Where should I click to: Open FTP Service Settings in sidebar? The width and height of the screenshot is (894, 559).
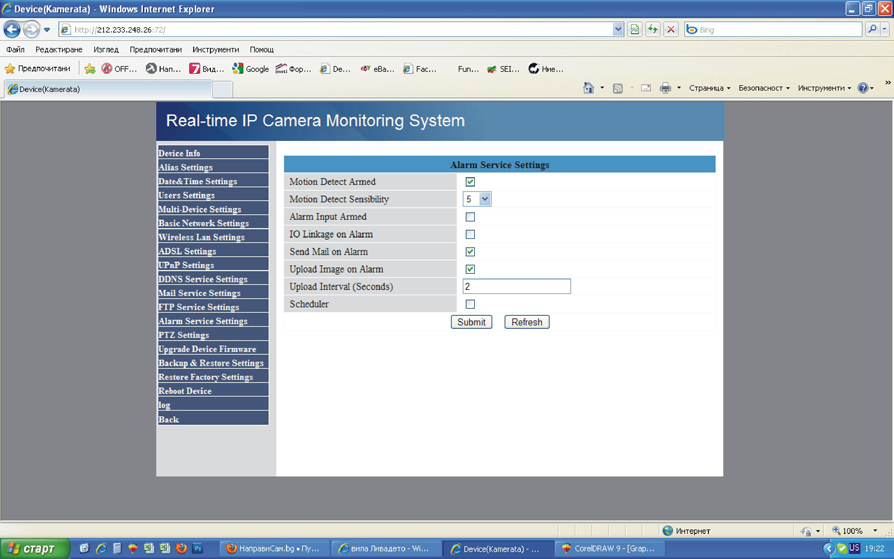tap(198, 307)
